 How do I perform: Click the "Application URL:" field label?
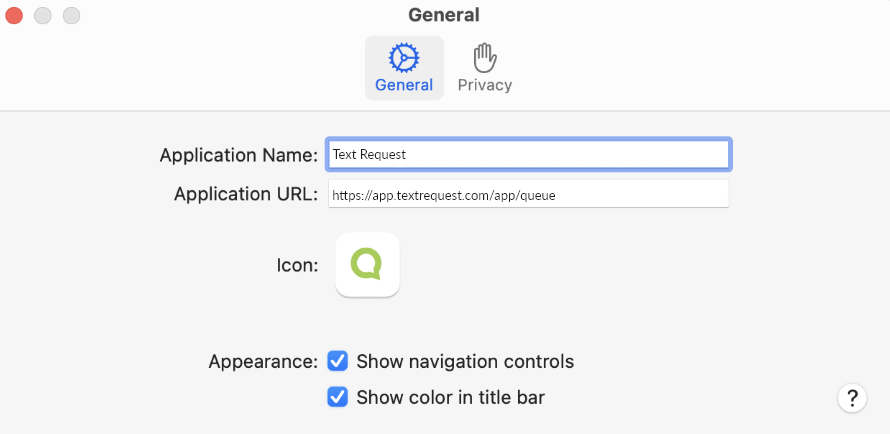[246, 194]
